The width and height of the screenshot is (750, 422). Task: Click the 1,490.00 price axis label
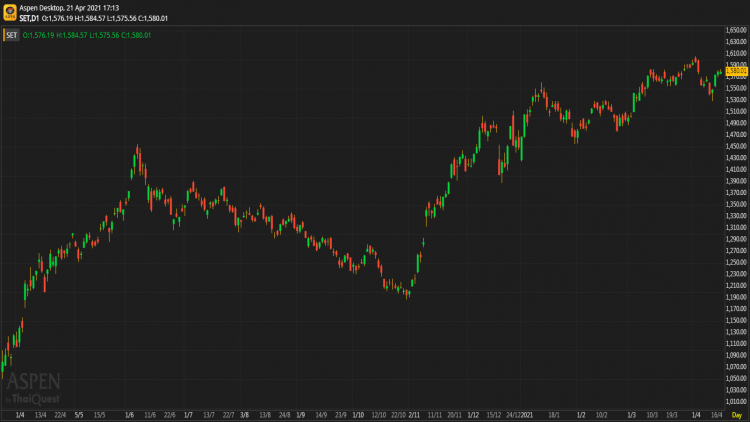click(736, 123)
